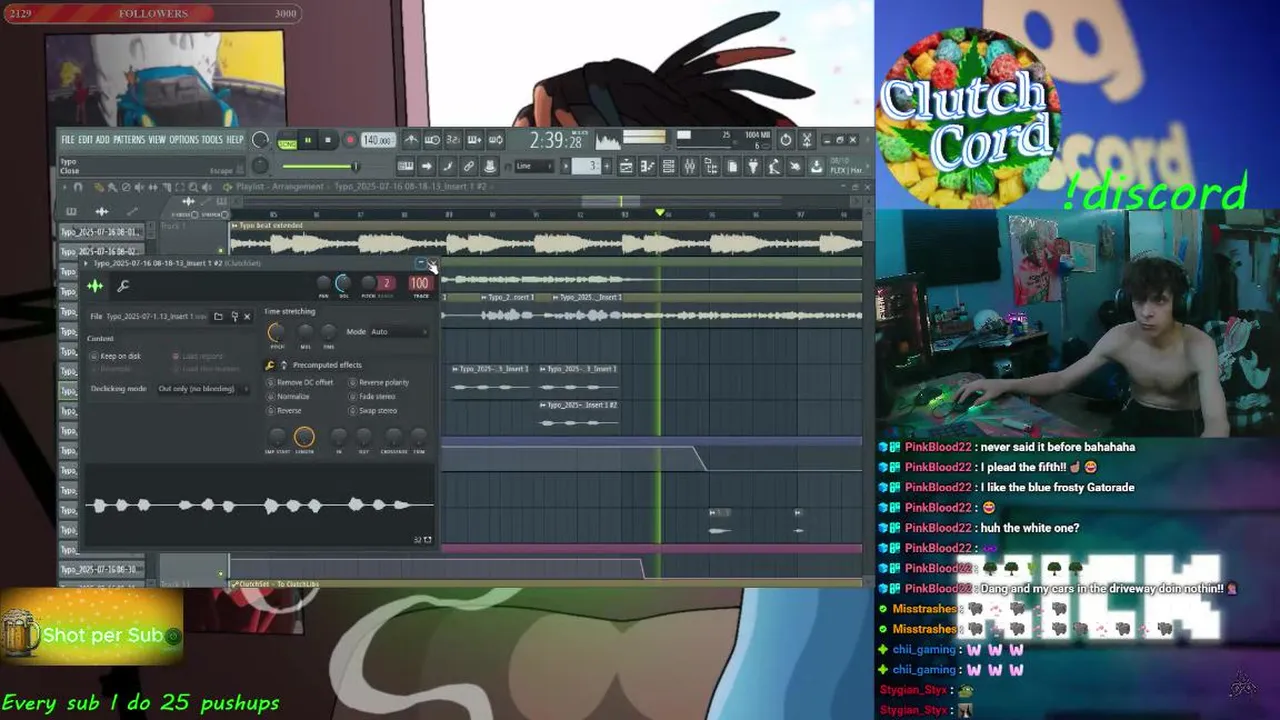Toggle the metronome icon

click(x=411, y=140)
